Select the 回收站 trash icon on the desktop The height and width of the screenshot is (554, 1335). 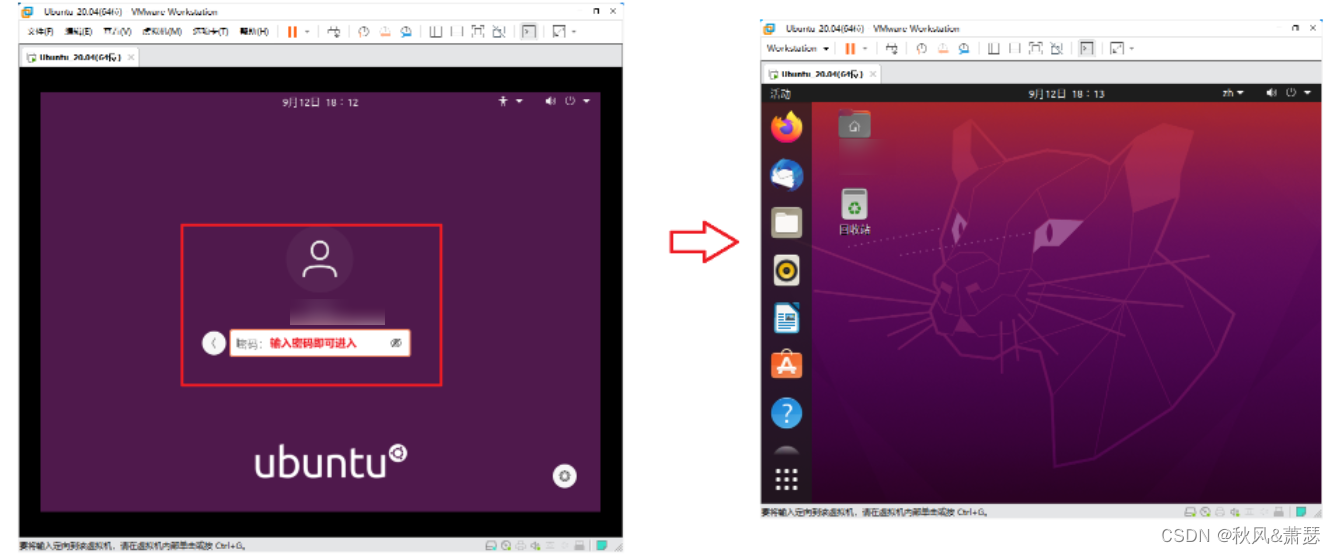coord(854,211)
